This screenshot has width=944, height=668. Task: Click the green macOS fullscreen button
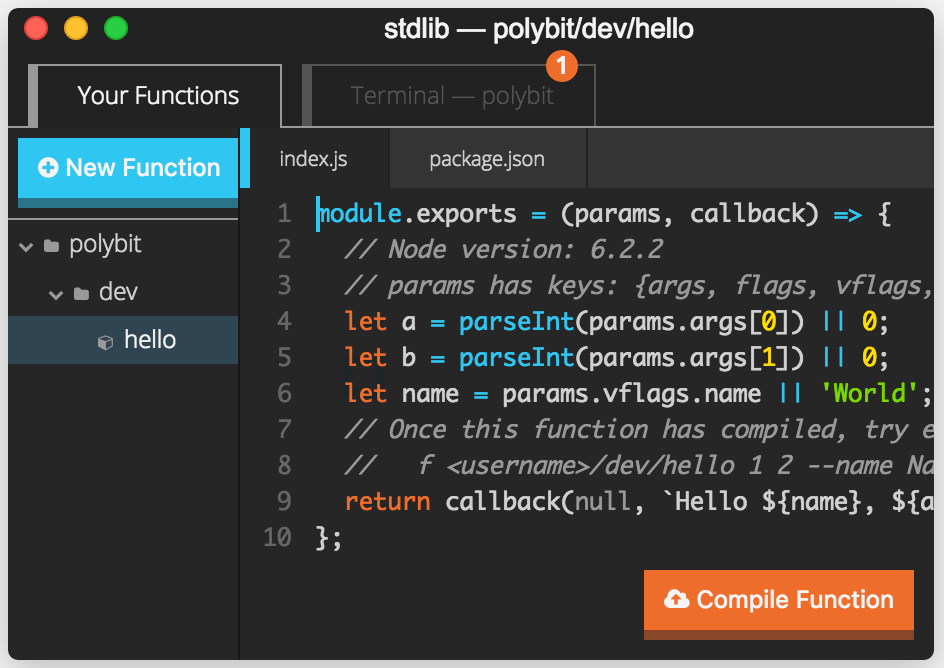[x=116, y=29]
